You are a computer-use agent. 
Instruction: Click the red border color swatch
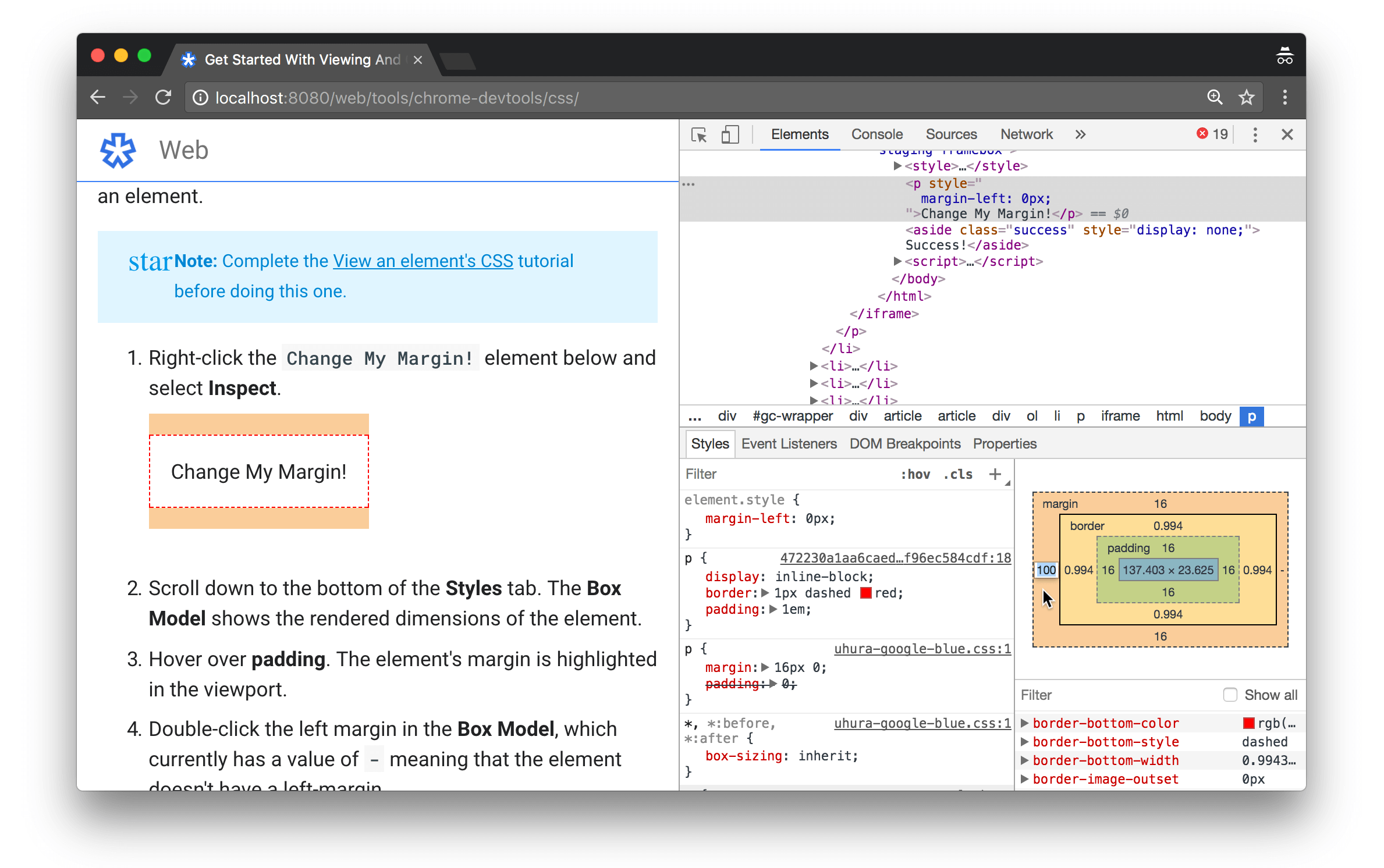(x=865, y=593)
